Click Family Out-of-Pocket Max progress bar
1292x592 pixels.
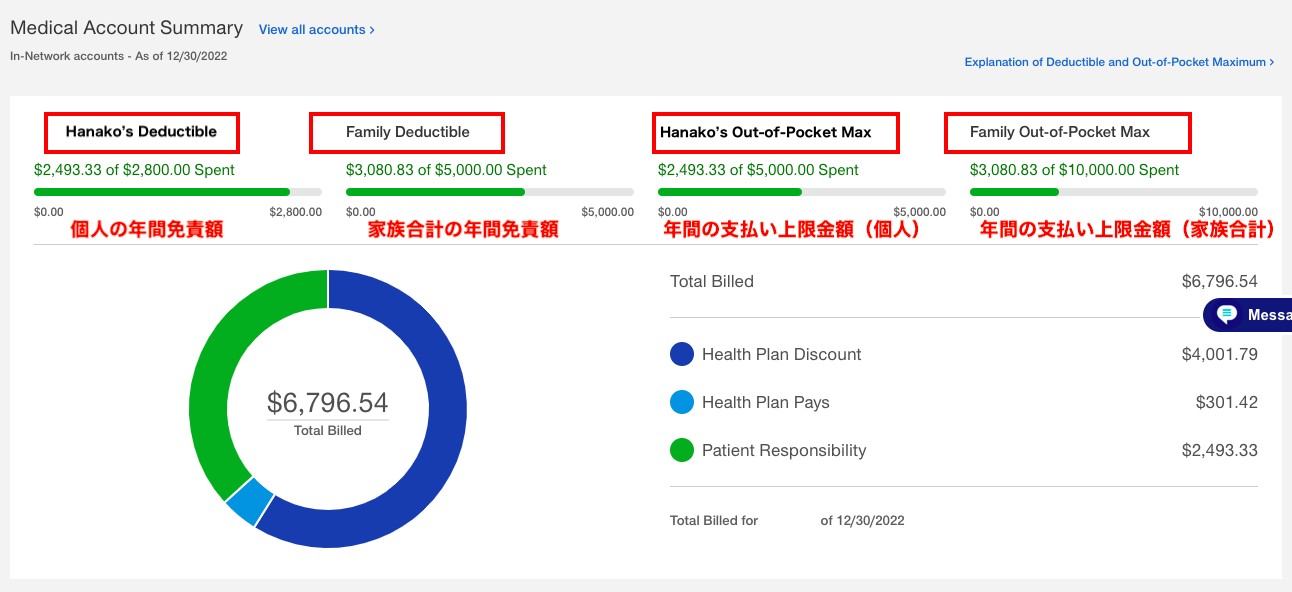[1114, 191]
